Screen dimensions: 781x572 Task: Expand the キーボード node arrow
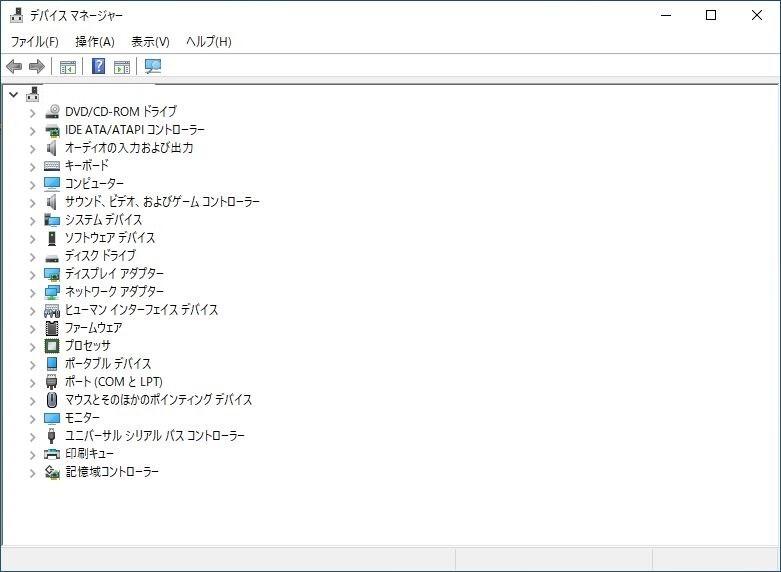32,166
